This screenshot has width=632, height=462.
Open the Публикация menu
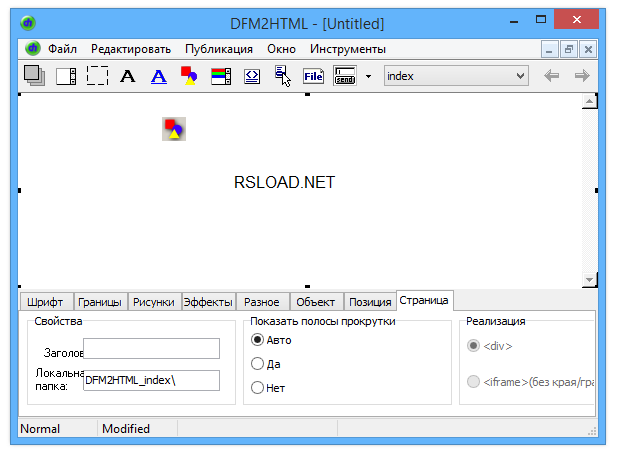(219, 49)
